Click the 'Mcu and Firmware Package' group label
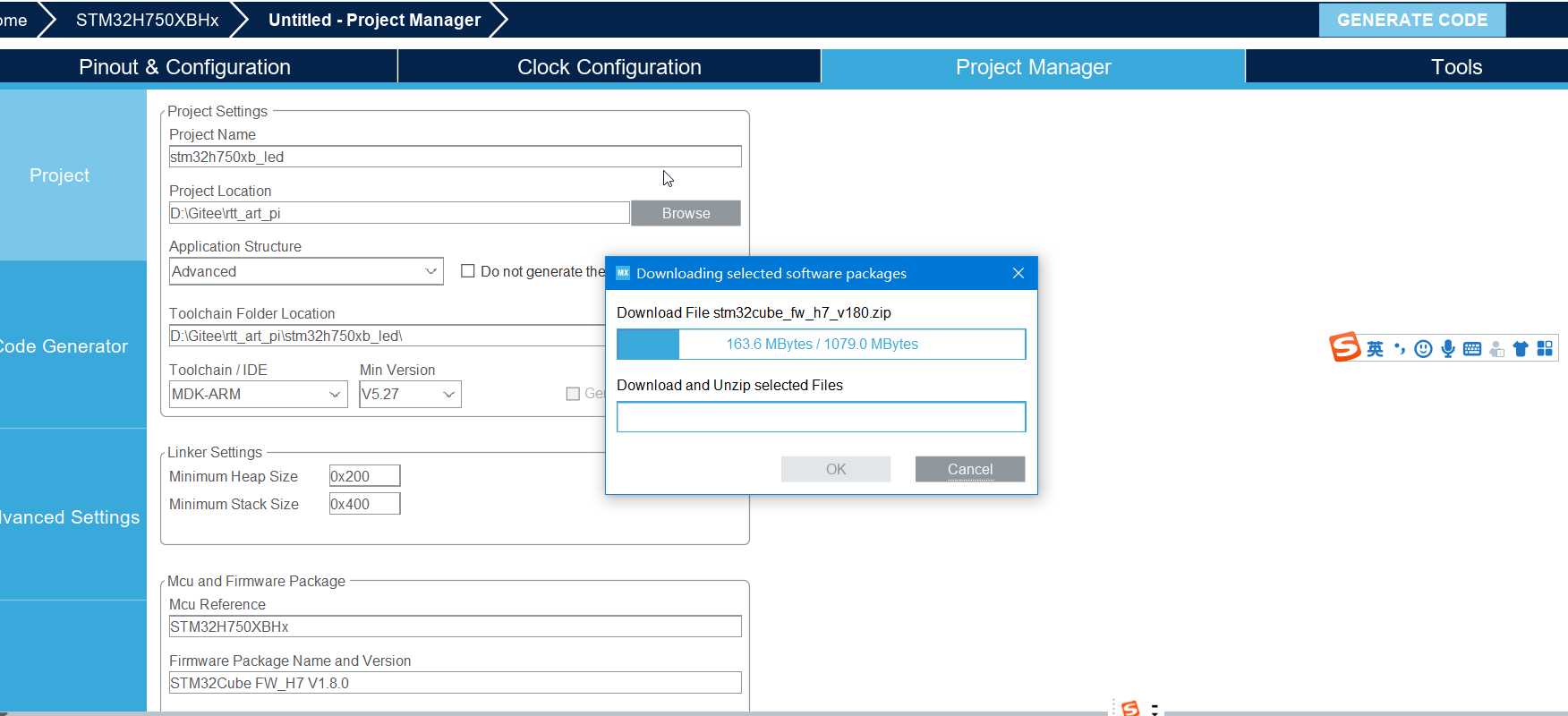The width and height of the screenshot is (1568, 716). click(x=256, y=581)
